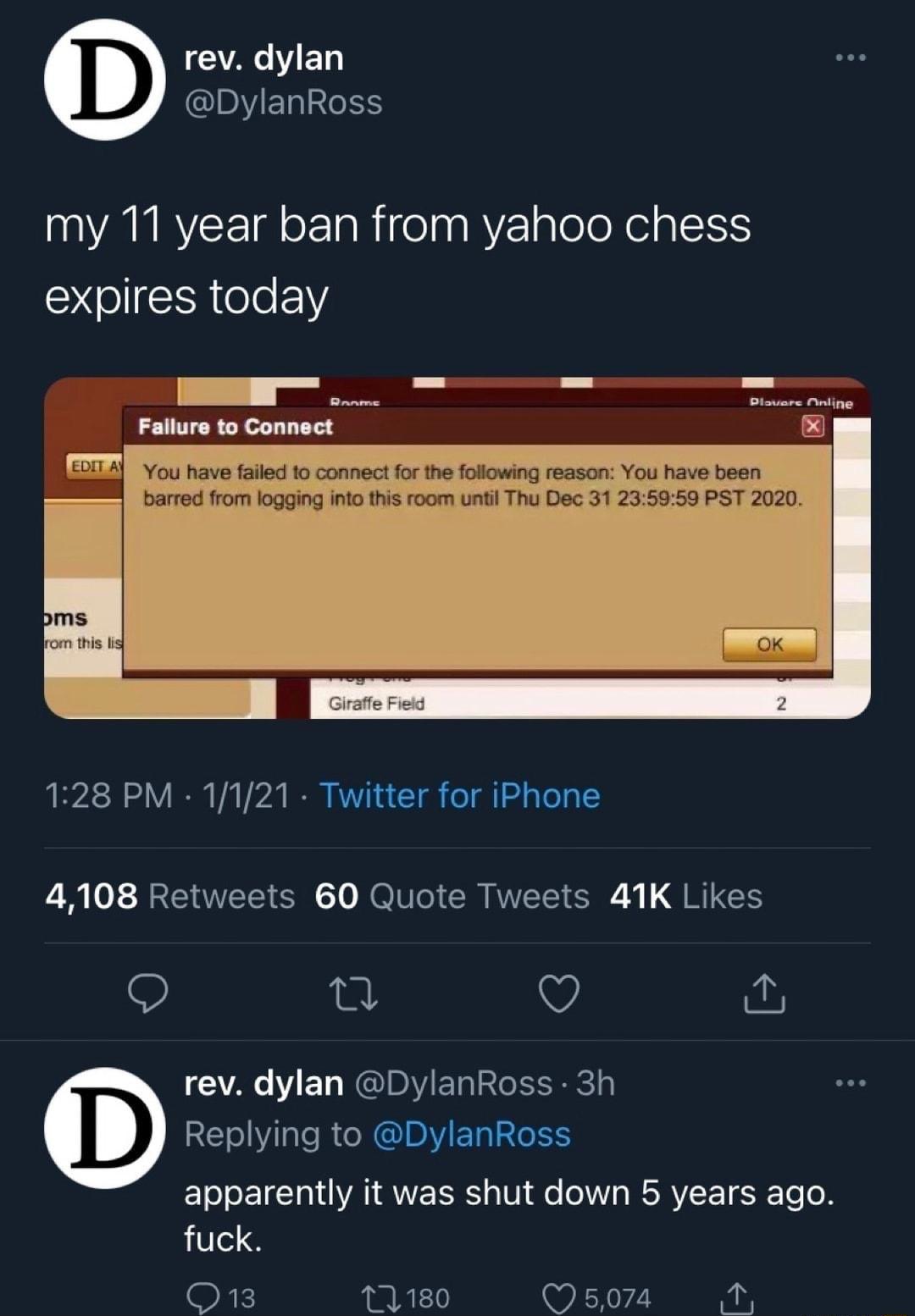
Task: Click the OK button in dialog
Action: point(769,644)
